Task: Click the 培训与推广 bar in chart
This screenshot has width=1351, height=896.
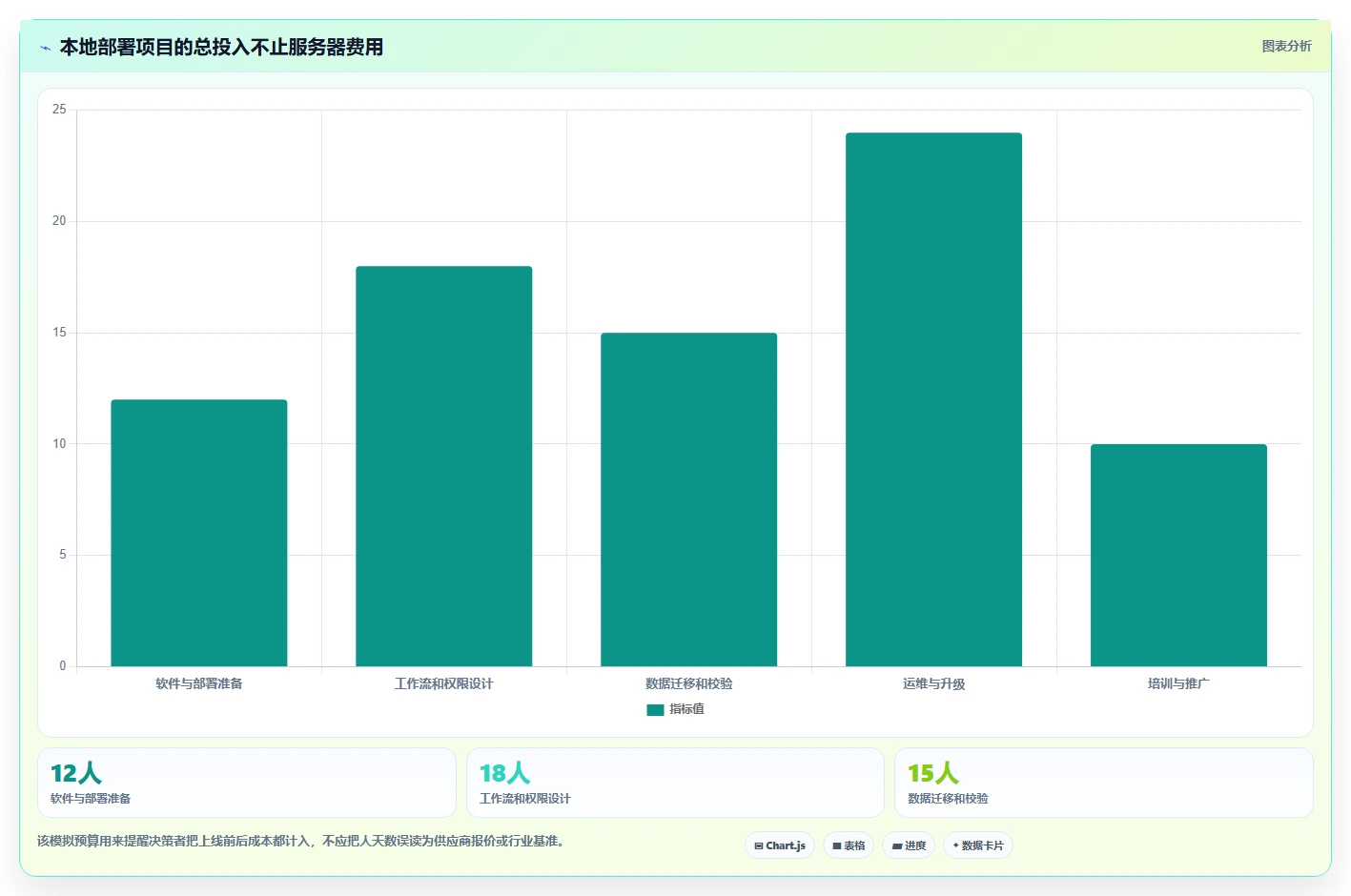Action: [x=1178, y=555]
